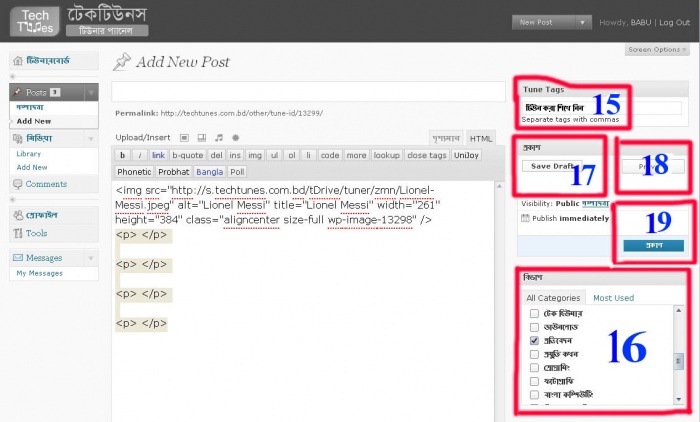Click the category list scrollbar thumb
This screenshot has height=422, width=700.
[x=679, y=361]
